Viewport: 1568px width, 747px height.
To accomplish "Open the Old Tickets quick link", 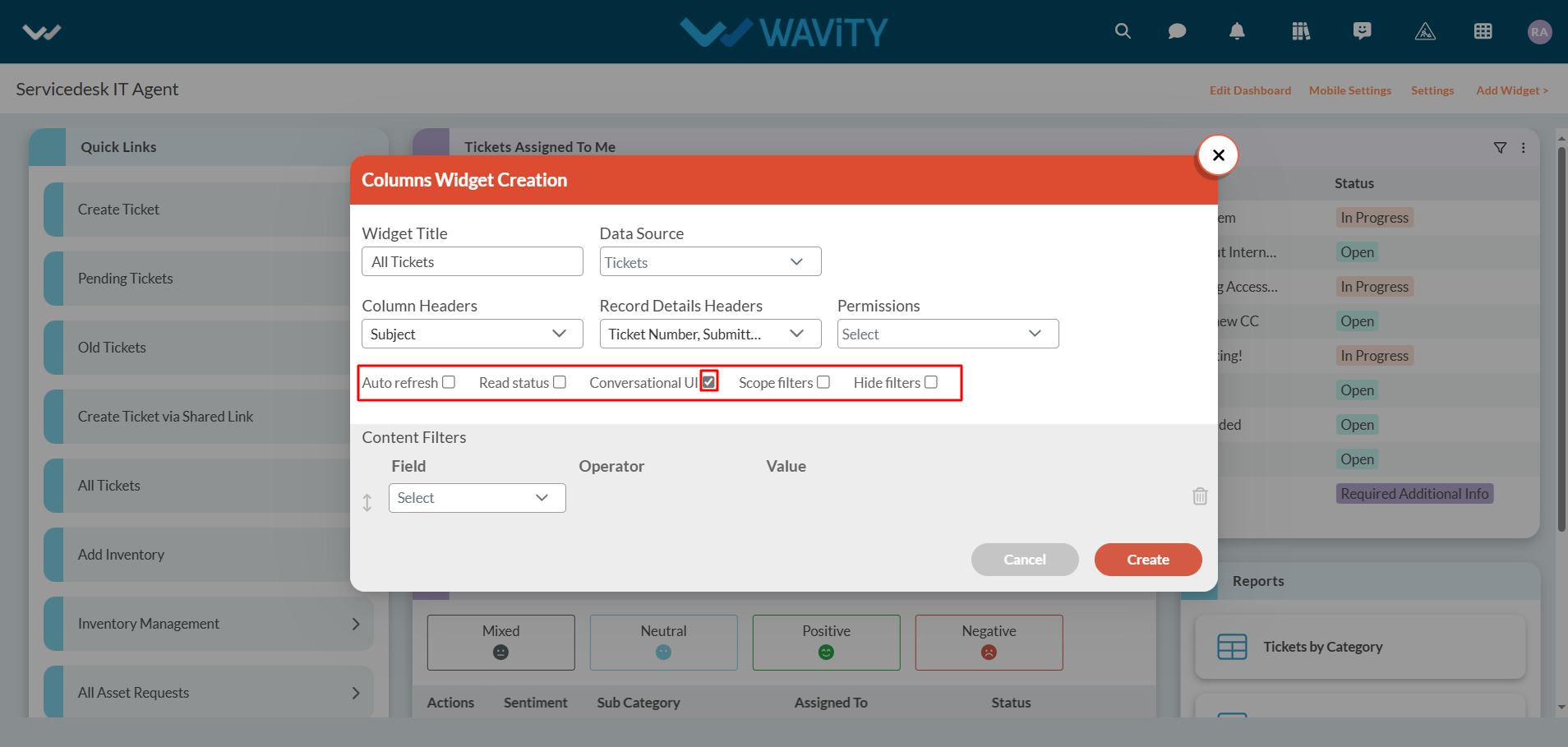I will click(197, 348).
